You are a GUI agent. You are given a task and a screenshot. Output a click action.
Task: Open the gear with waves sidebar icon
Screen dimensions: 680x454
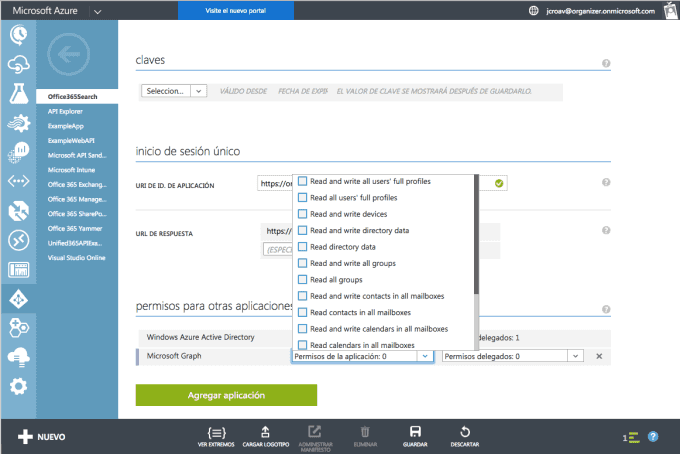(x=18, y=123)
